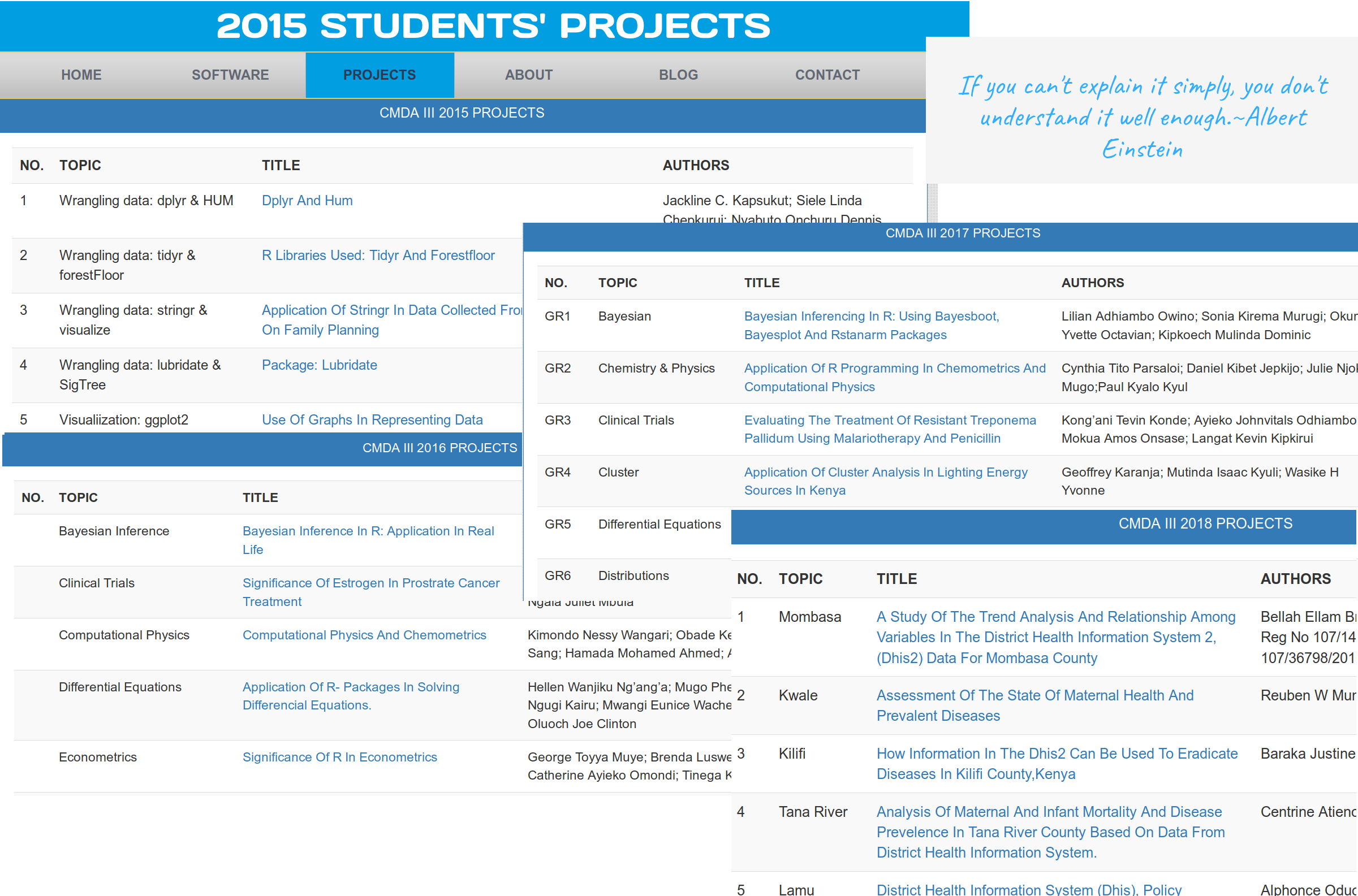
Task: Click the 'CMDA III 2017 PROJECTS' heading
Action: (x=963, y=233)
